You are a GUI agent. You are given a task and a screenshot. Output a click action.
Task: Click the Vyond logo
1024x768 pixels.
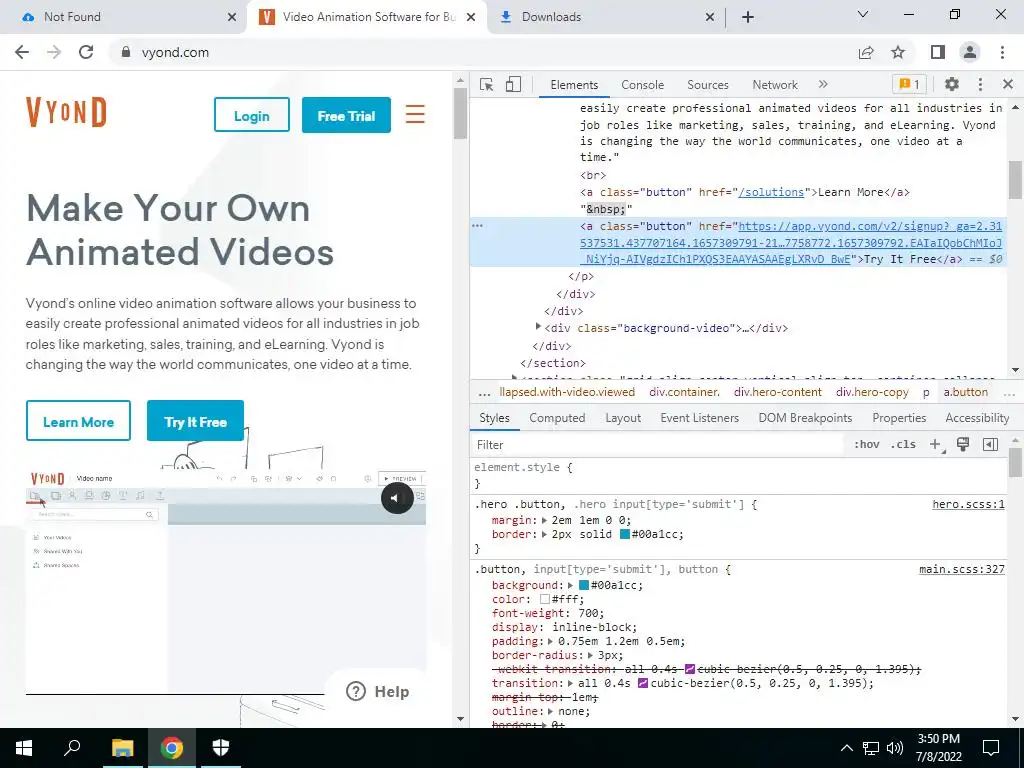coord(66,112)
